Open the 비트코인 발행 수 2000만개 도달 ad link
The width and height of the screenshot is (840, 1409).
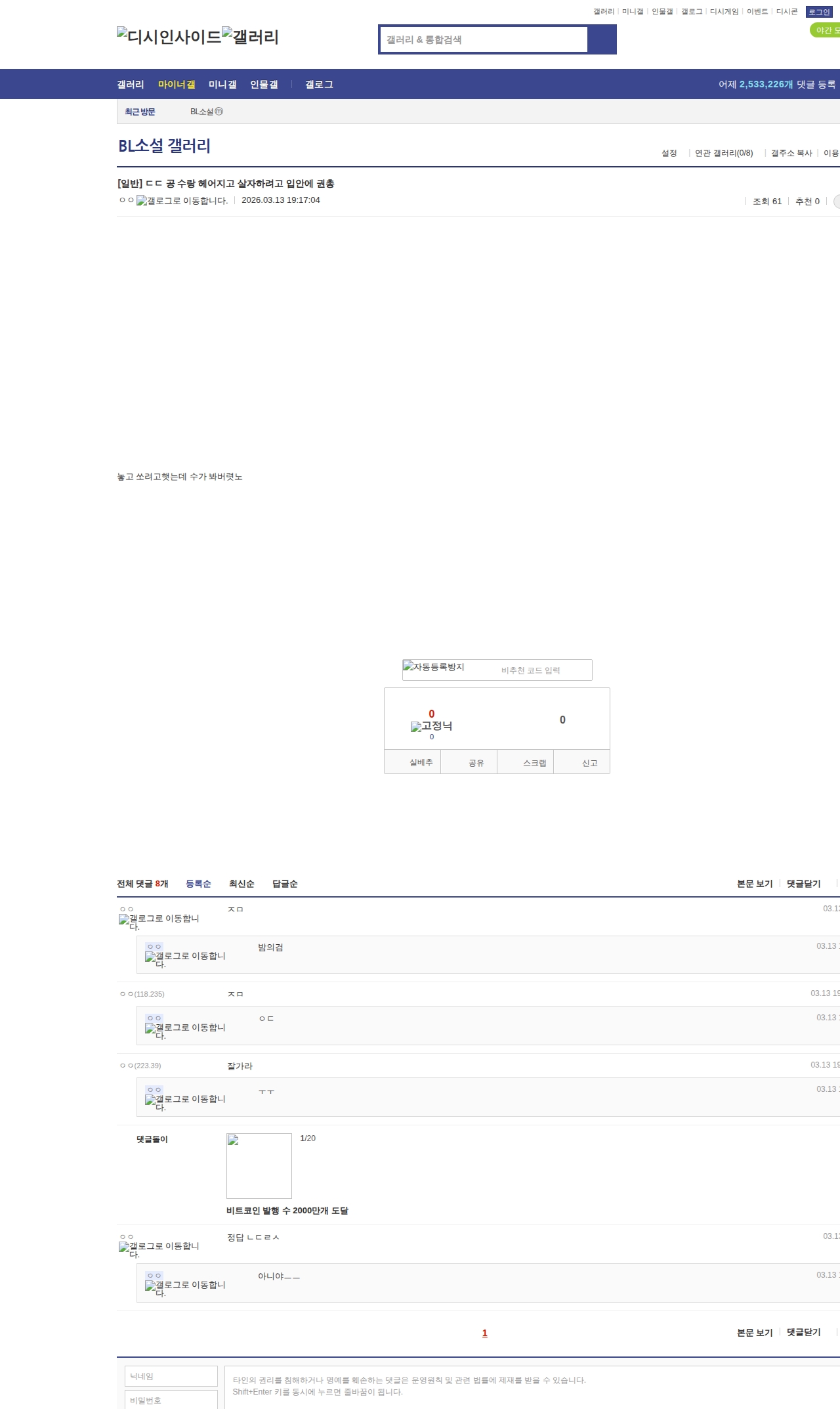tap(287, 1211)
